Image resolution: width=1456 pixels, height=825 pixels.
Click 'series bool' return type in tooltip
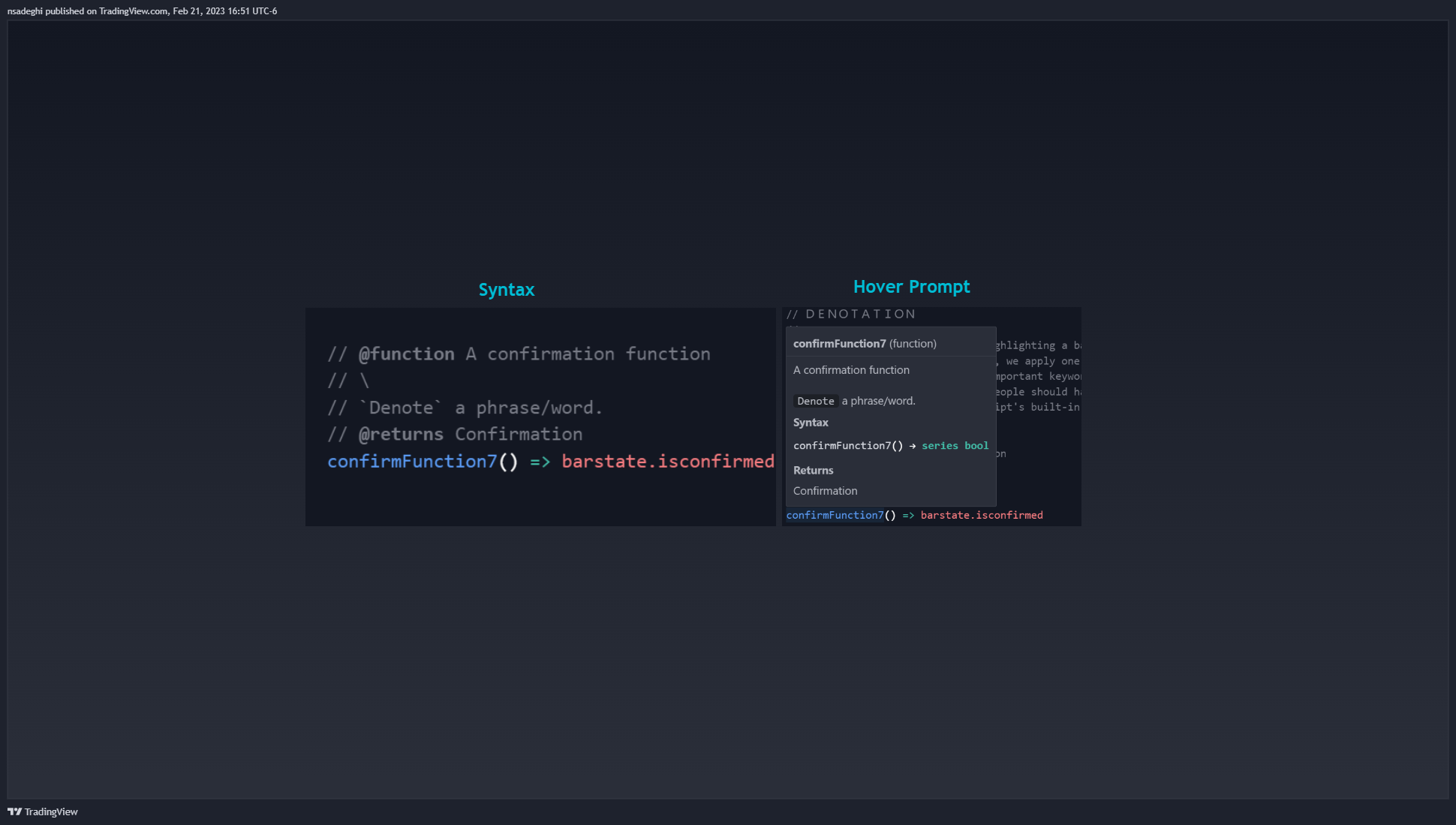(x=955, y=445)
